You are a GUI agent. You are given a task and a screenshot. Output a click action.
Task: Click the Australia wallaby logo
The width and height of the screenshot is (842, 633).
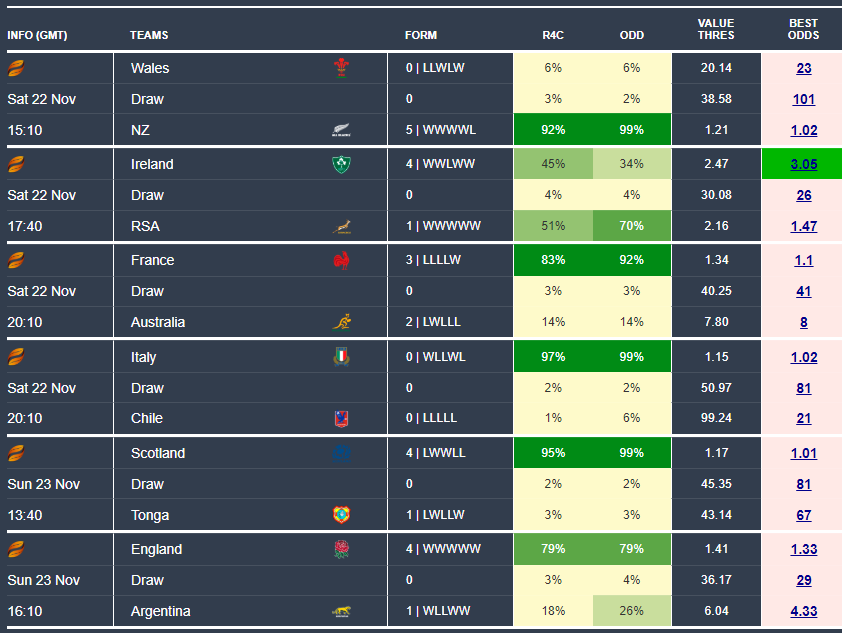pyautogui.click(x=342, y=322)
